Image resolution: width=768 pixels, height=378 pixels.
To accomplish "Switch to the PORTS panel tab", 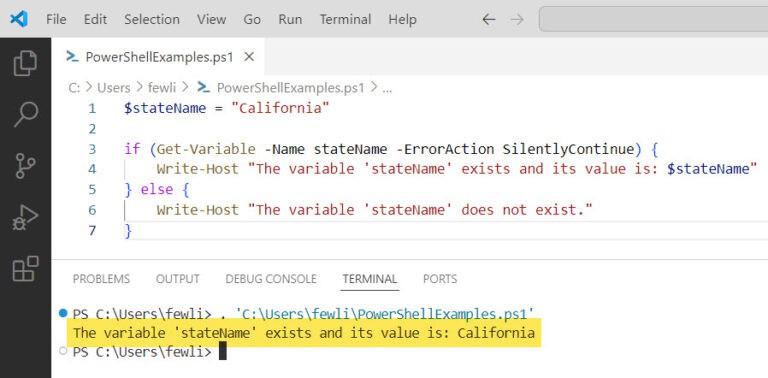I will [440, 279].
